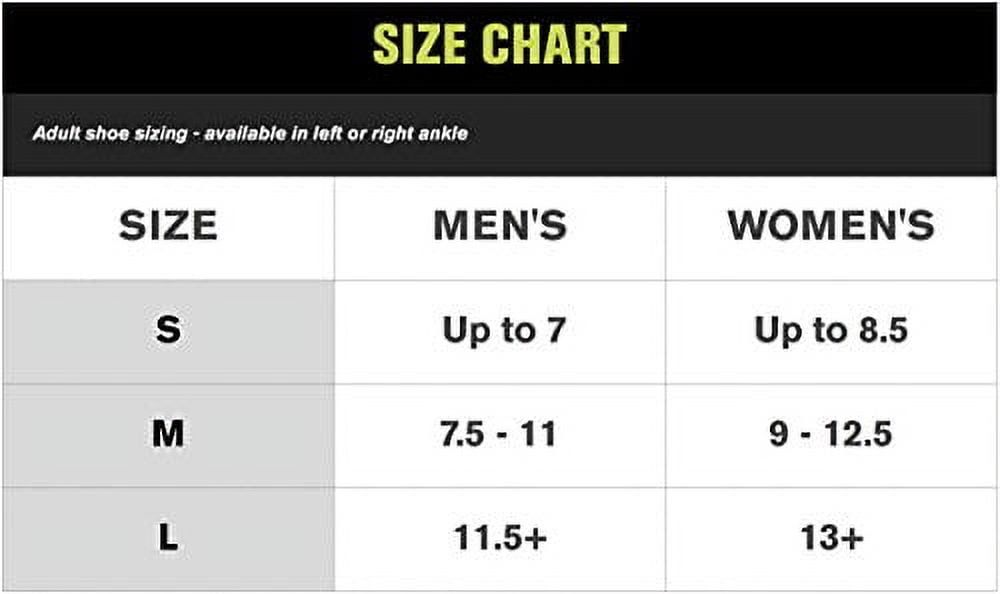Click the SIZE column header
This screenshot has width=1000, height=594.
tap(168, 226)
